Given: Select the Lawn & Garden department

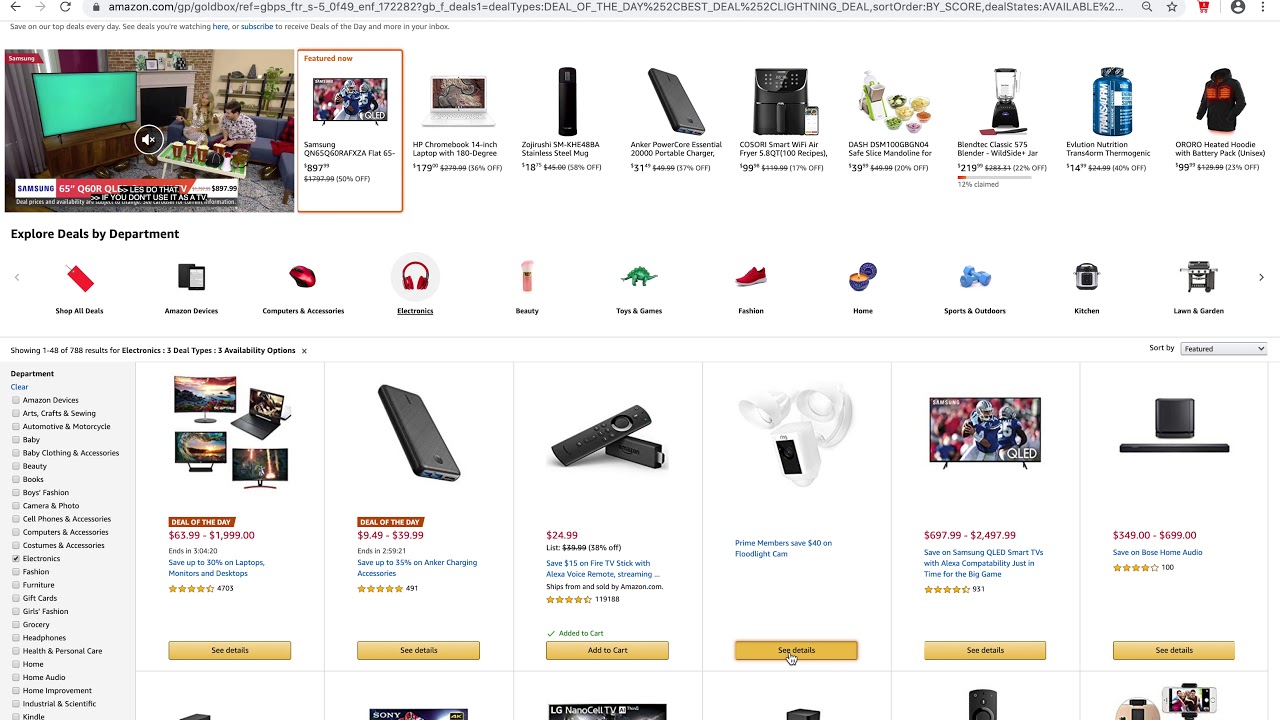Looking at the screenshot, I should [1198, 288].
